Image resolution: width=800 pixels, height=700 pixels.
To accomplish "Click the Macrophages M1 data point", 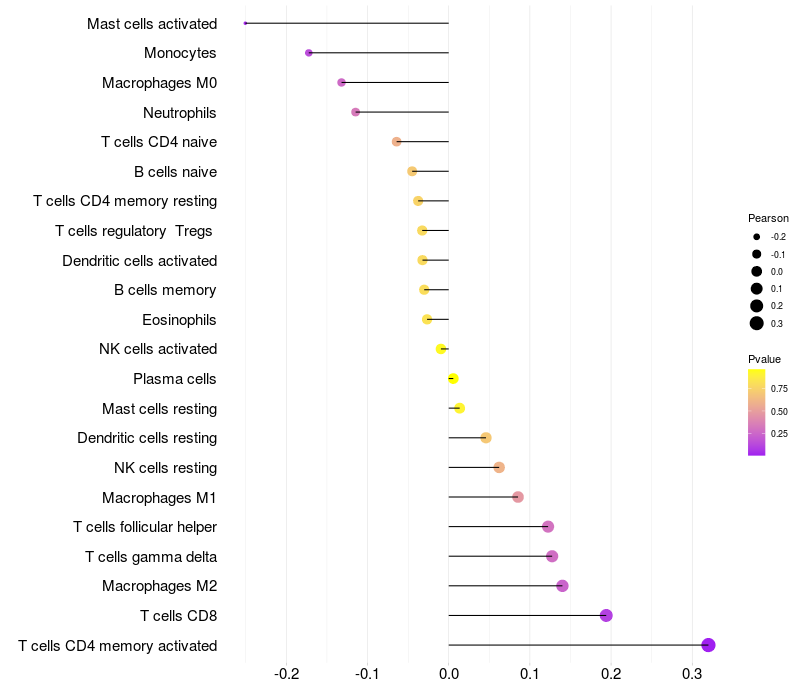I will [518, 497].
